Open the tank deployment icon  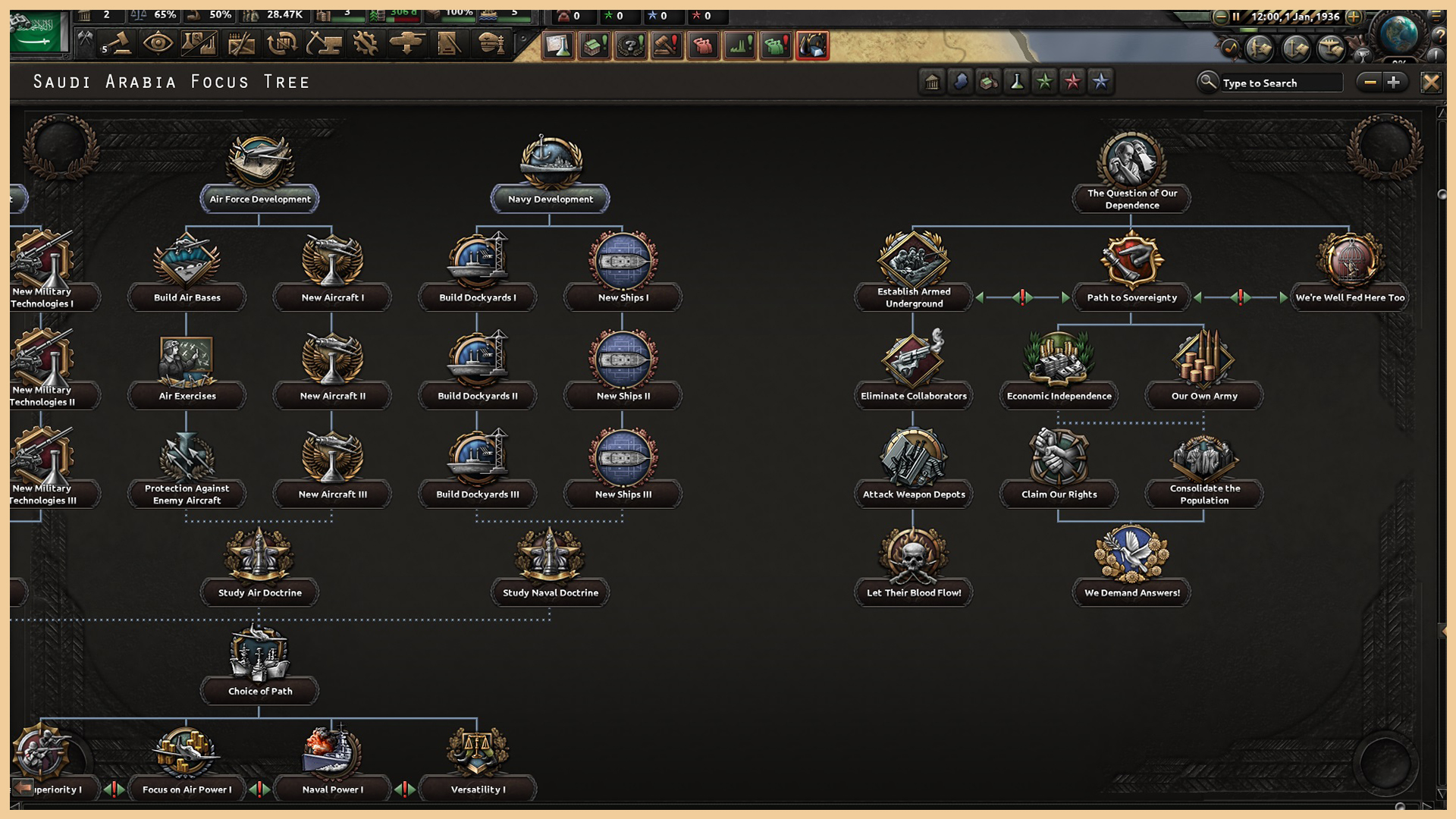click(407, 44)
